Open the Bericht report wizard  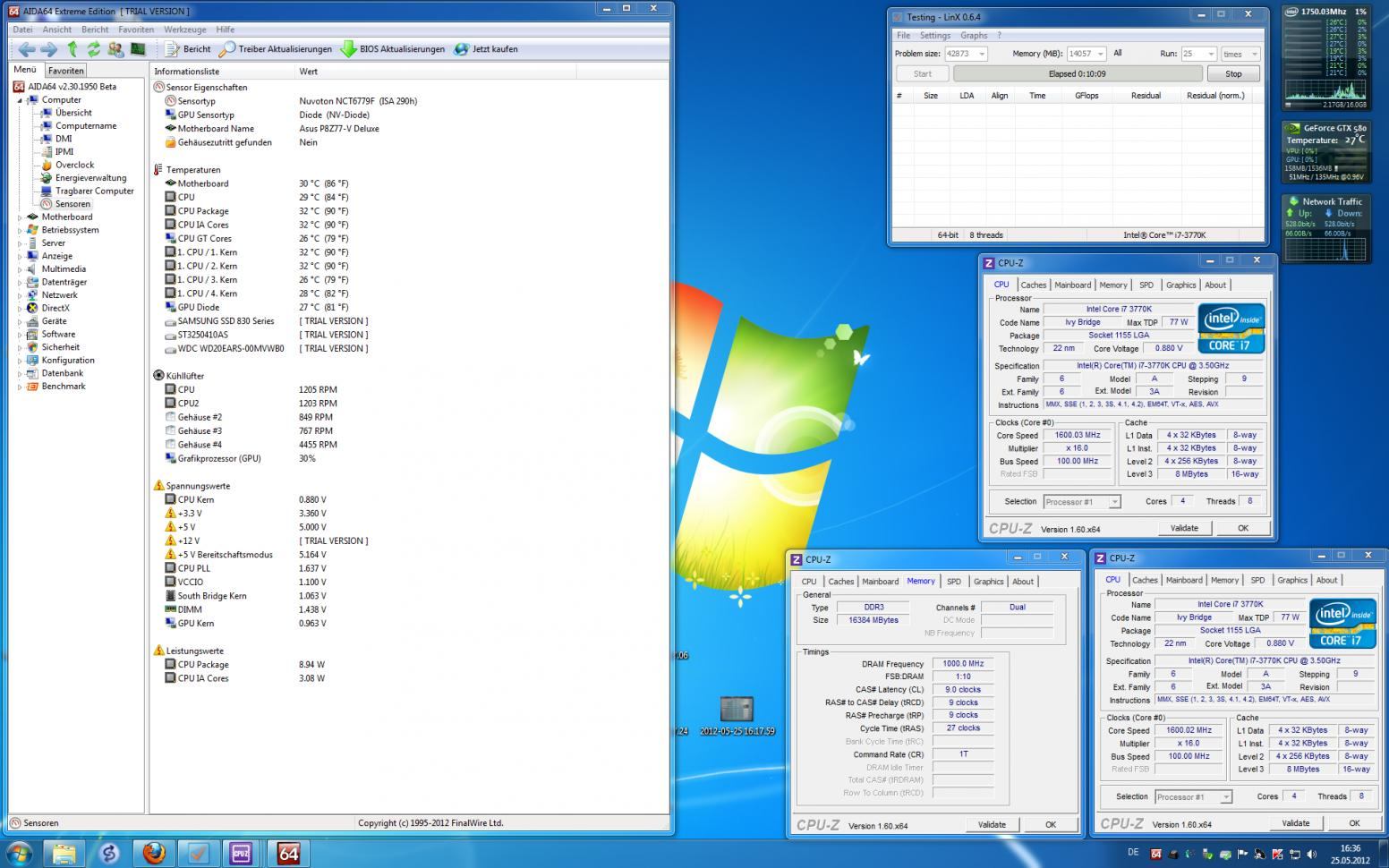click(188, 49)
